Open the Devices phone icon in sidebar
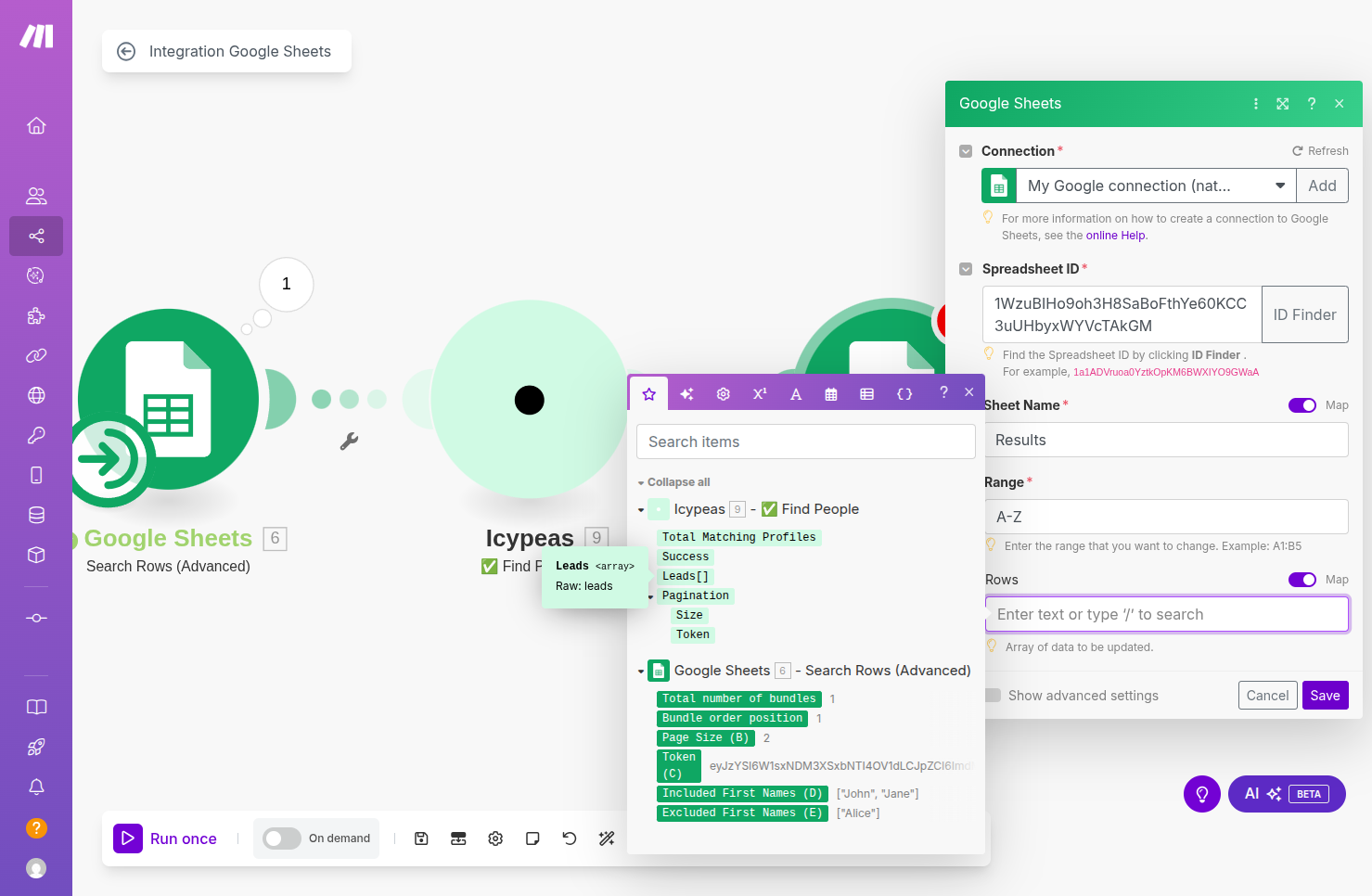 click(x=36, y=475)
